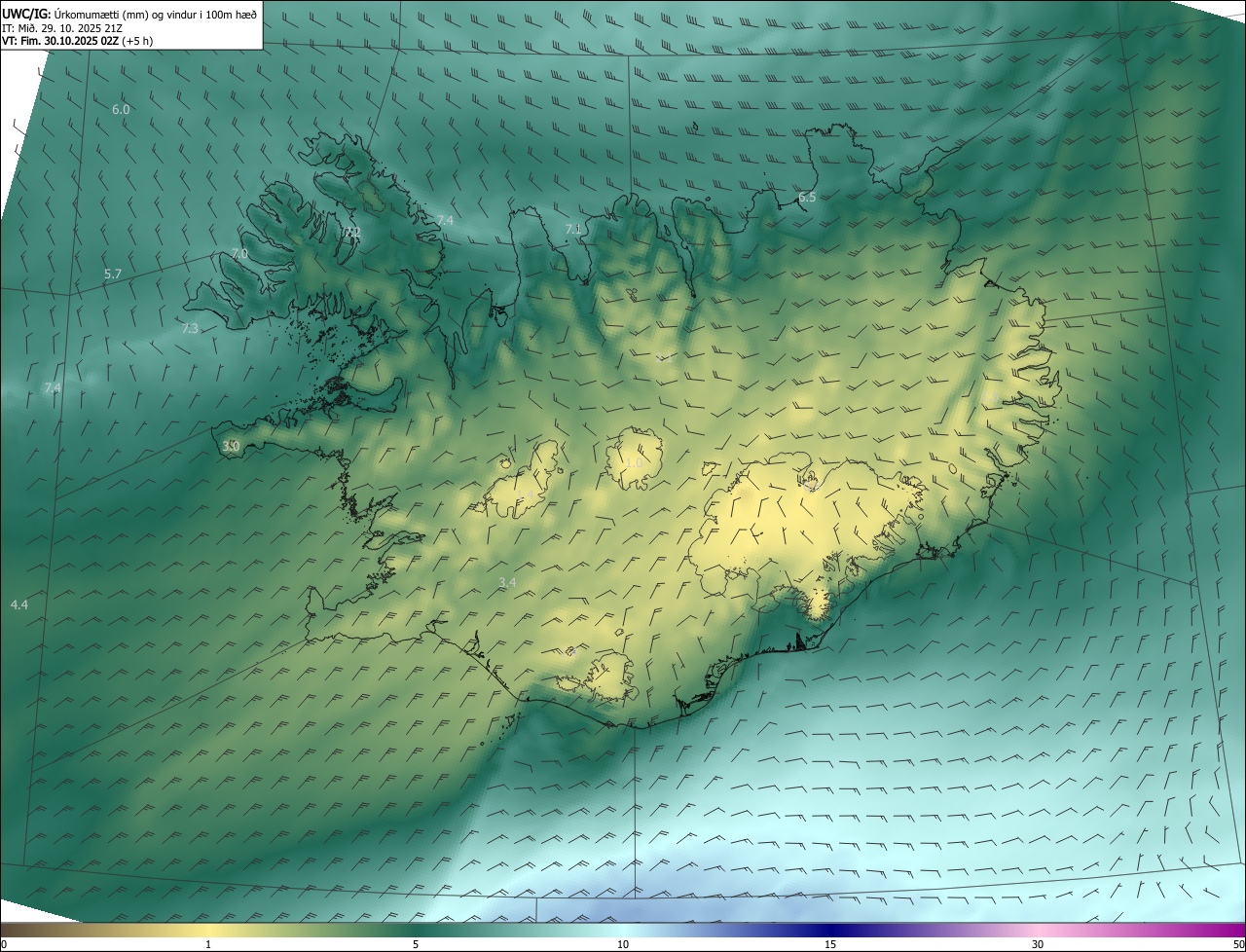The image size is (1246, 952).
Task: Select the IT 29.10.2025 21Z initialization line
Action: [61, 27]
